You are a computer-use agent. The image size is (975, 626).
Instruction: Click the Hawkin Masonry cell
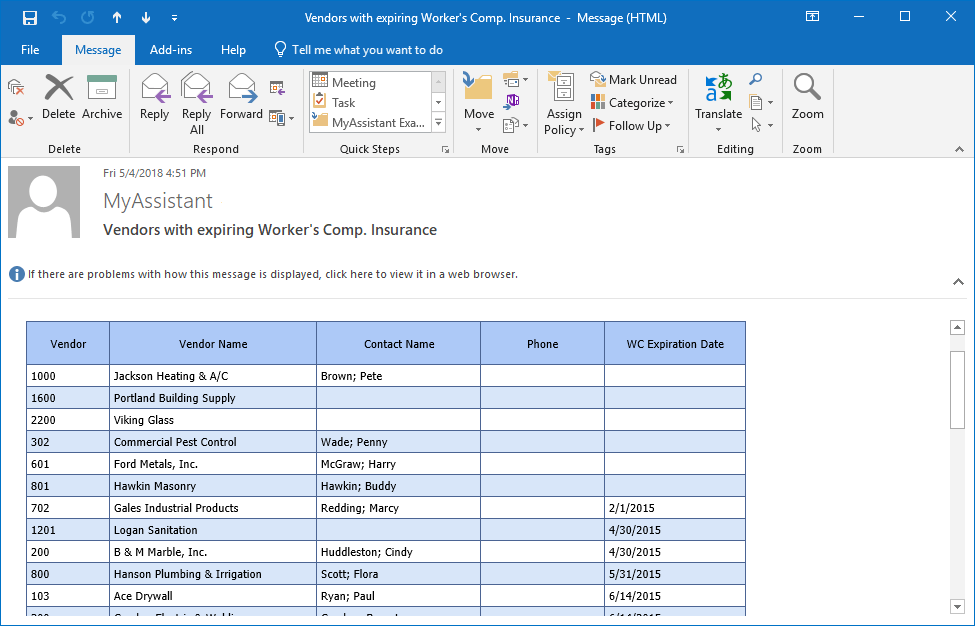[213, 486]
